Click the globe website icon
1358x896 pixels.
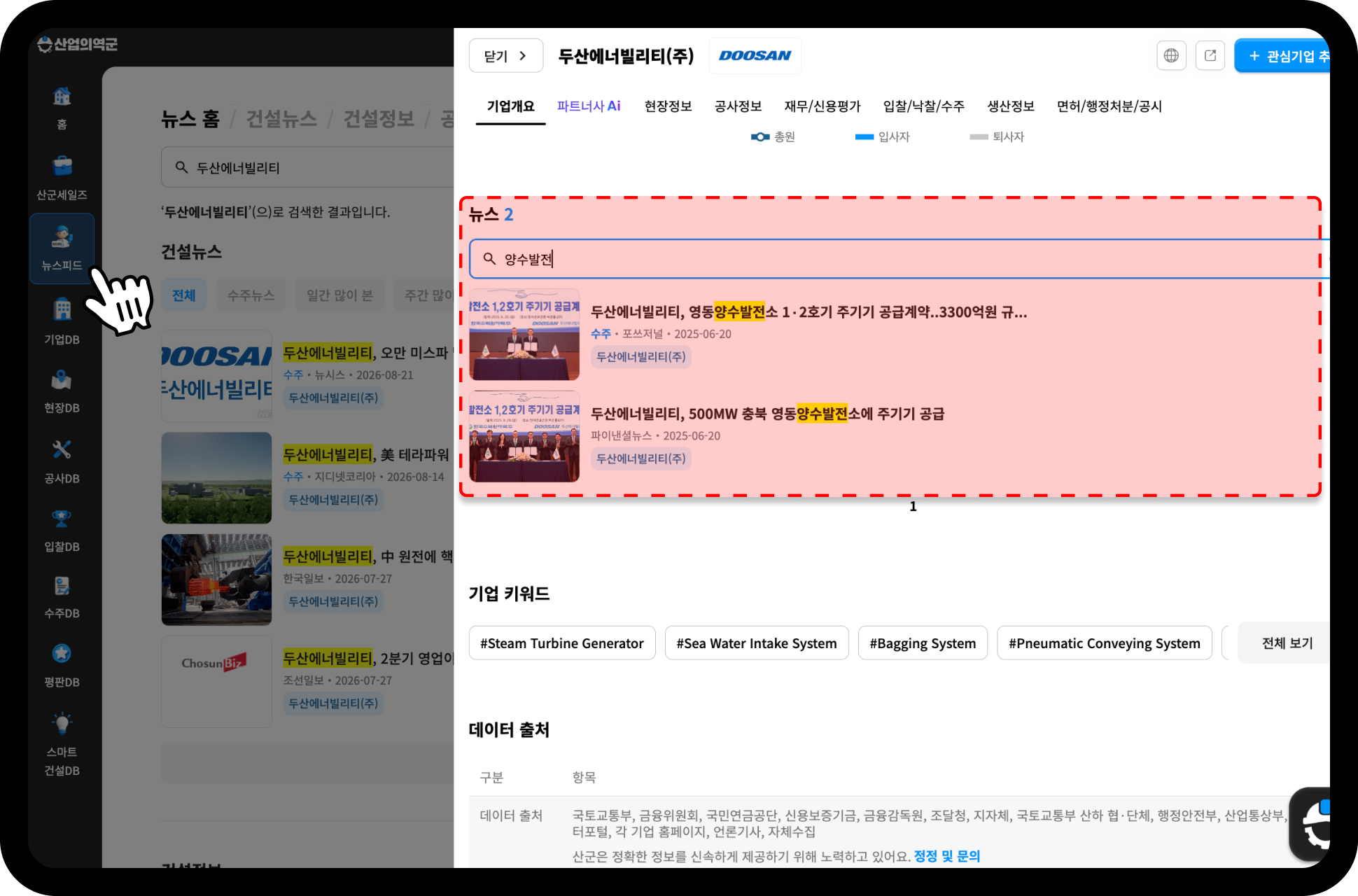click(1171, 55)
